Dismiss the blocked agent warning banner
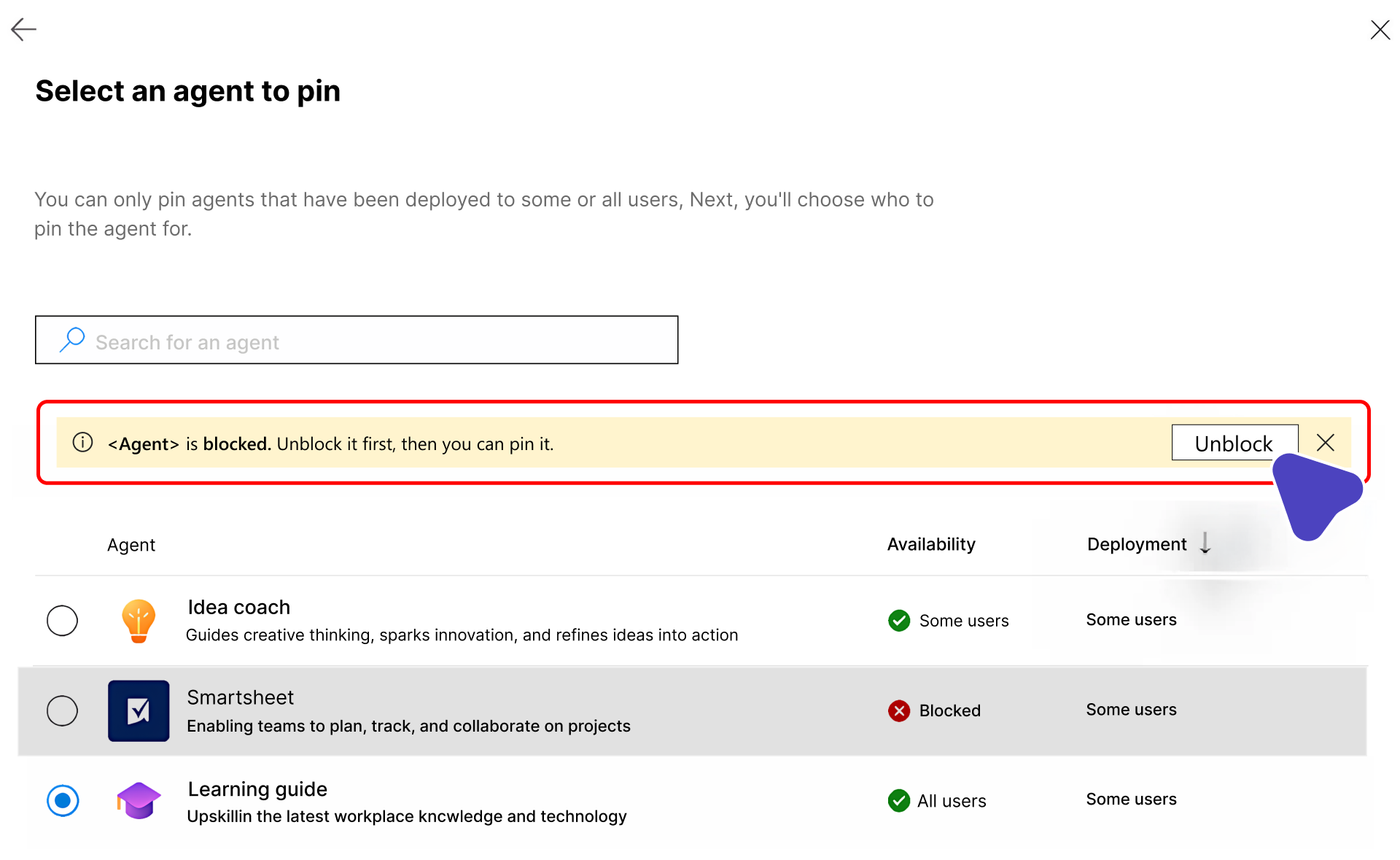The height and width of the screenshot is (860, 1400). pyautogui.click(x=1325, y=443)
